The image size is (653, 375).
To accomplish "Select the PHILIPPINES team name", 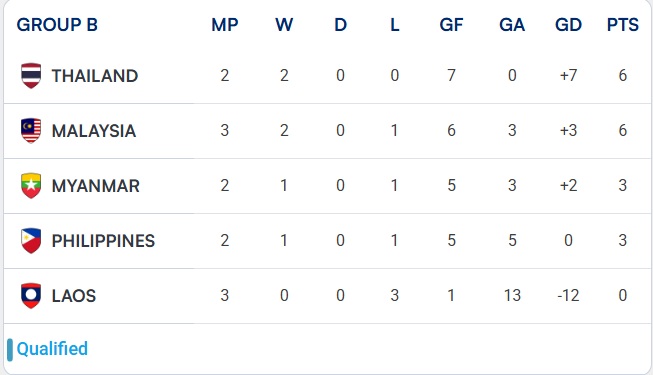I will pos(103,241).
